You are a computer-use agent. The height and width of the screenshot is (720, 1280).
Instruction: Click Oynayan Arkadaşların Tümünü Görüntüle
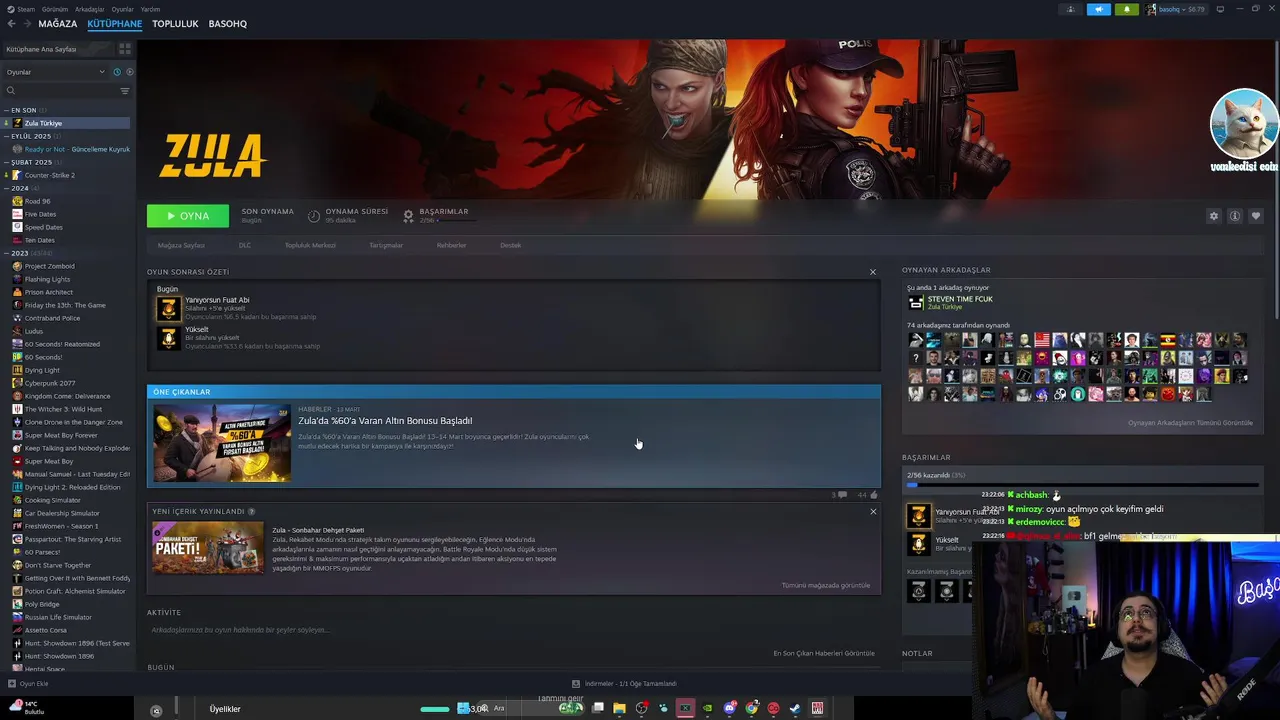[x=1190, y=423]
